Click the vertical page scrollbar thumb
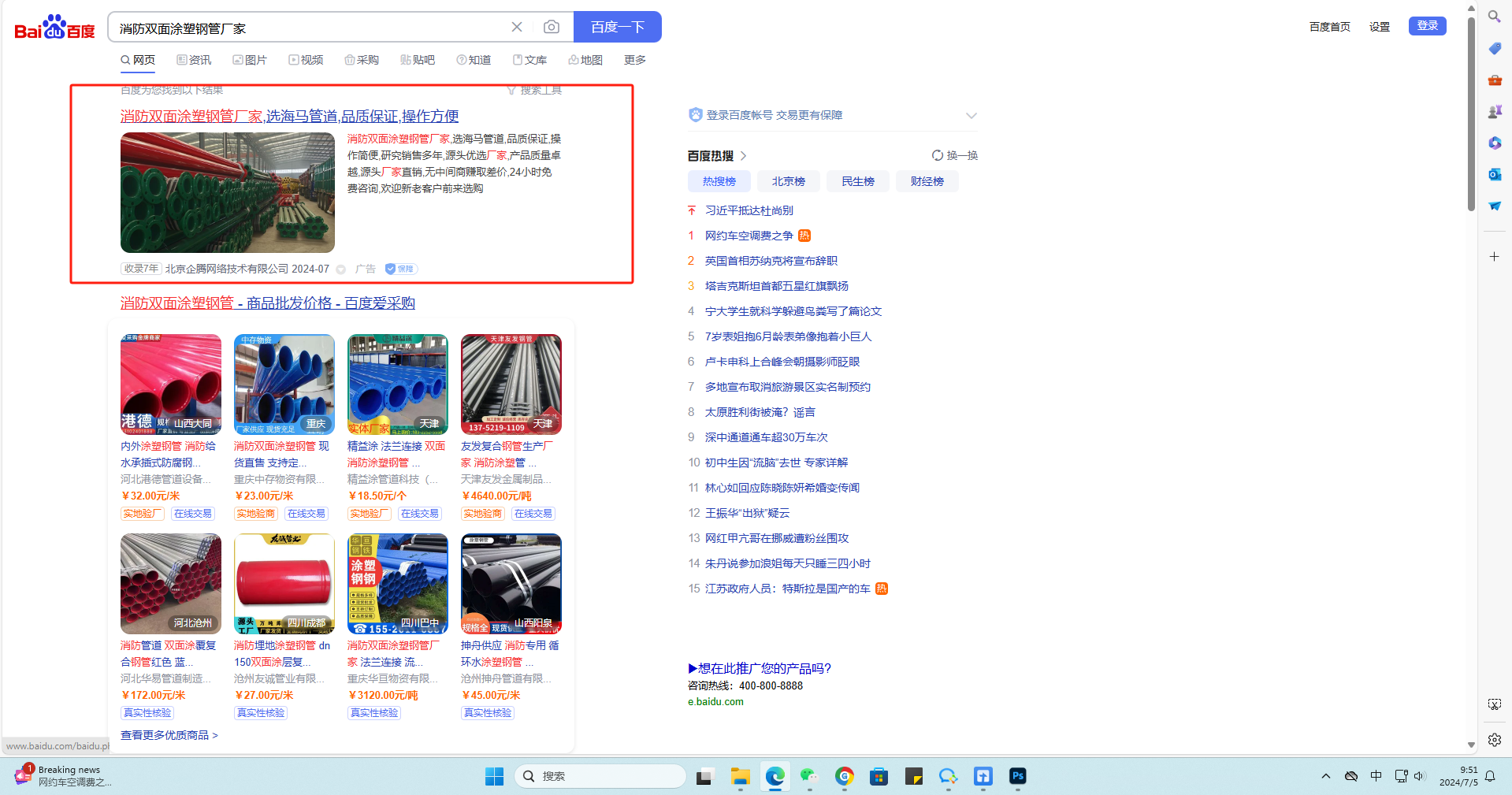 (1471, 114)
